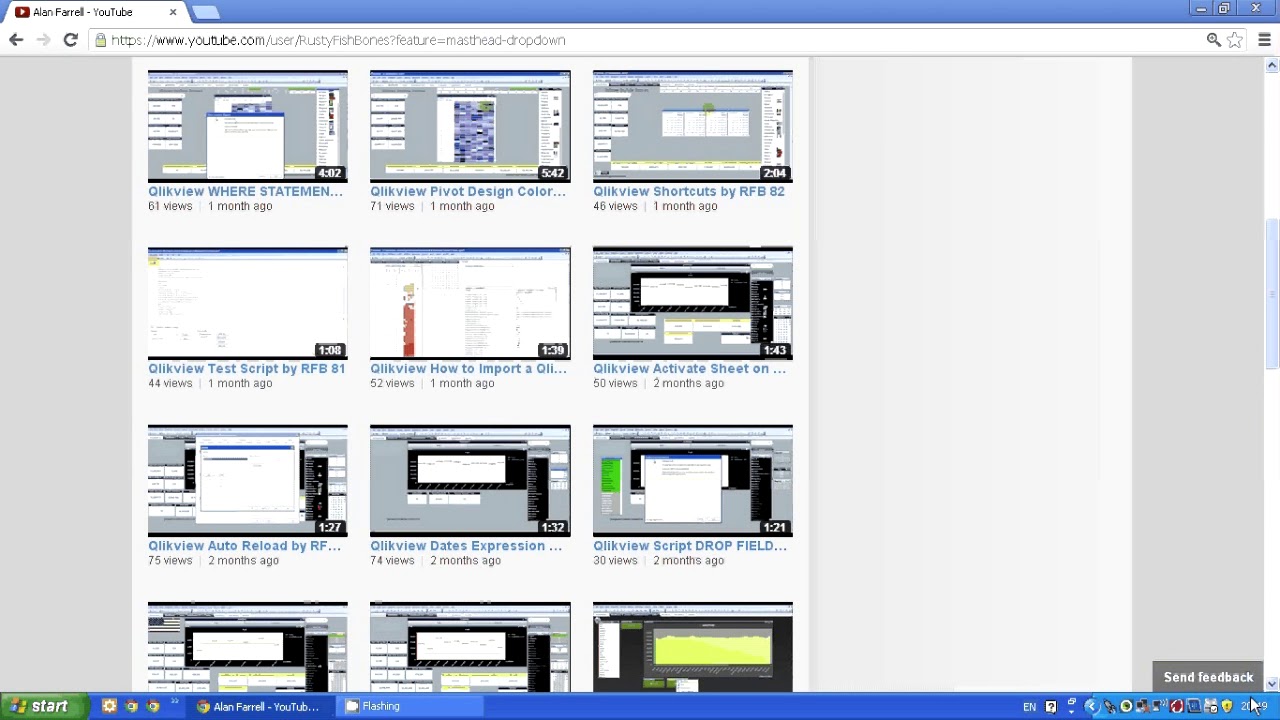Click the wireless network tray icon
1280x720 pixels.
point(1159,706)
